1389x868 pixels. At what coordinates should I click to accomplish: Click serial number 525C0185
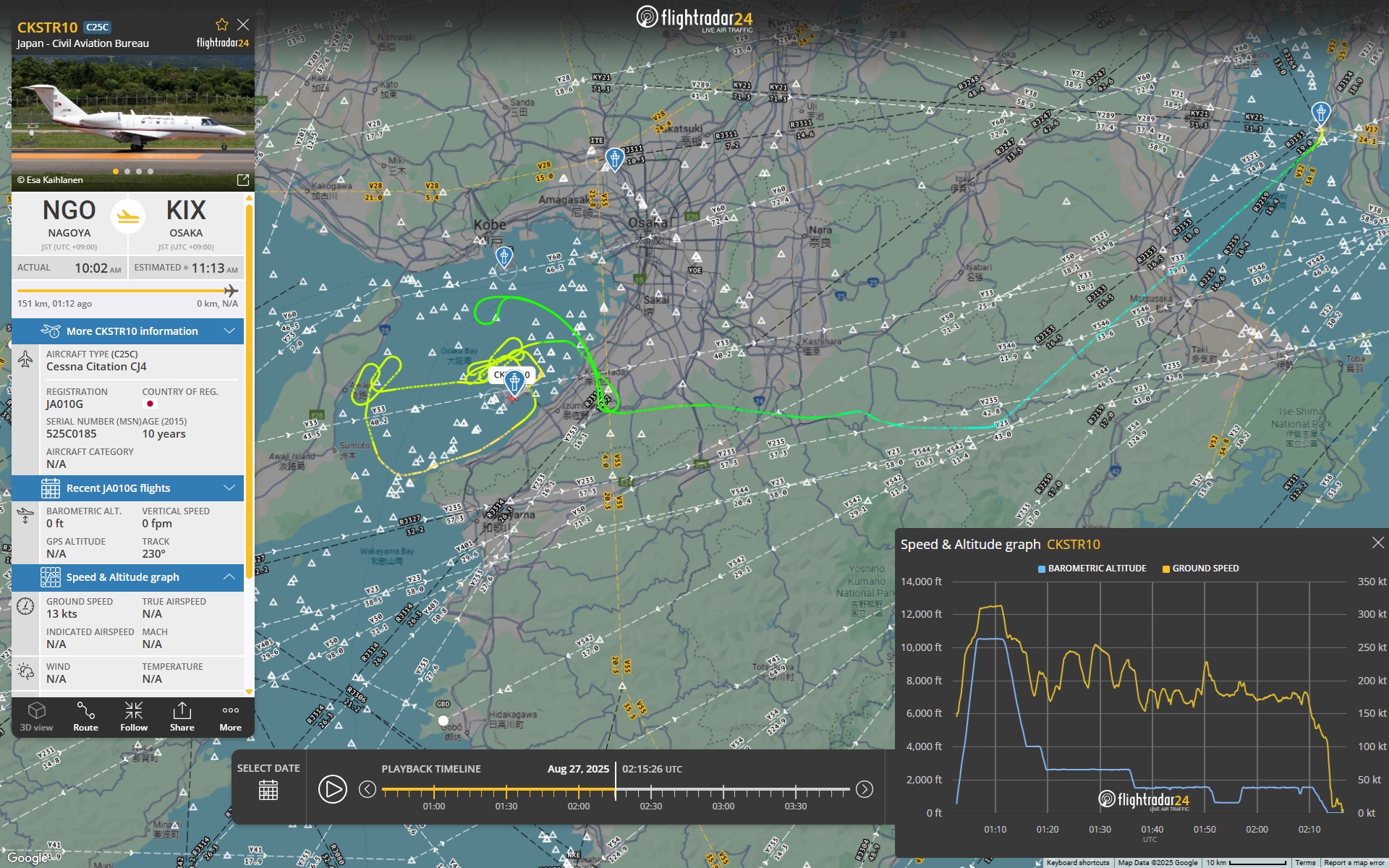pyautogui.click(x=71, y=434)
